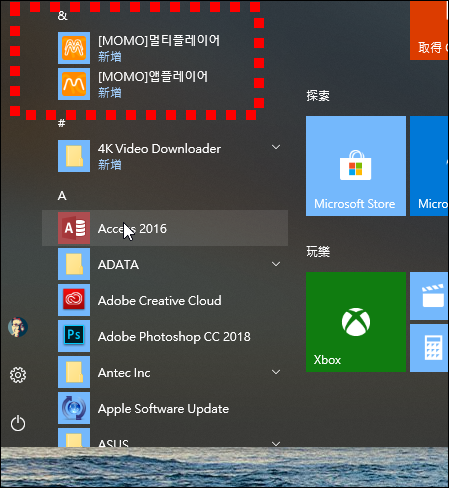The image size is (449, 488).
Task: Click the & section header
Action: click(x=62, y=15)
